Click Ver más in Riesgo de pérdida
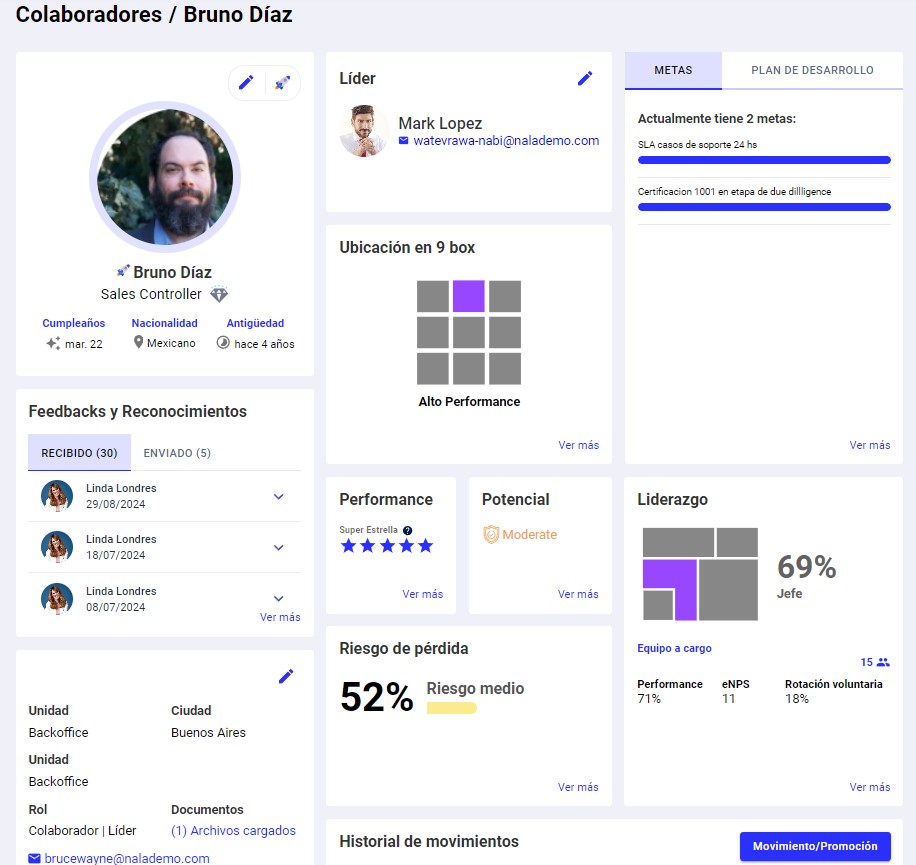The height and width of the screenshot is (865, 916). click(x=578, y=787)
